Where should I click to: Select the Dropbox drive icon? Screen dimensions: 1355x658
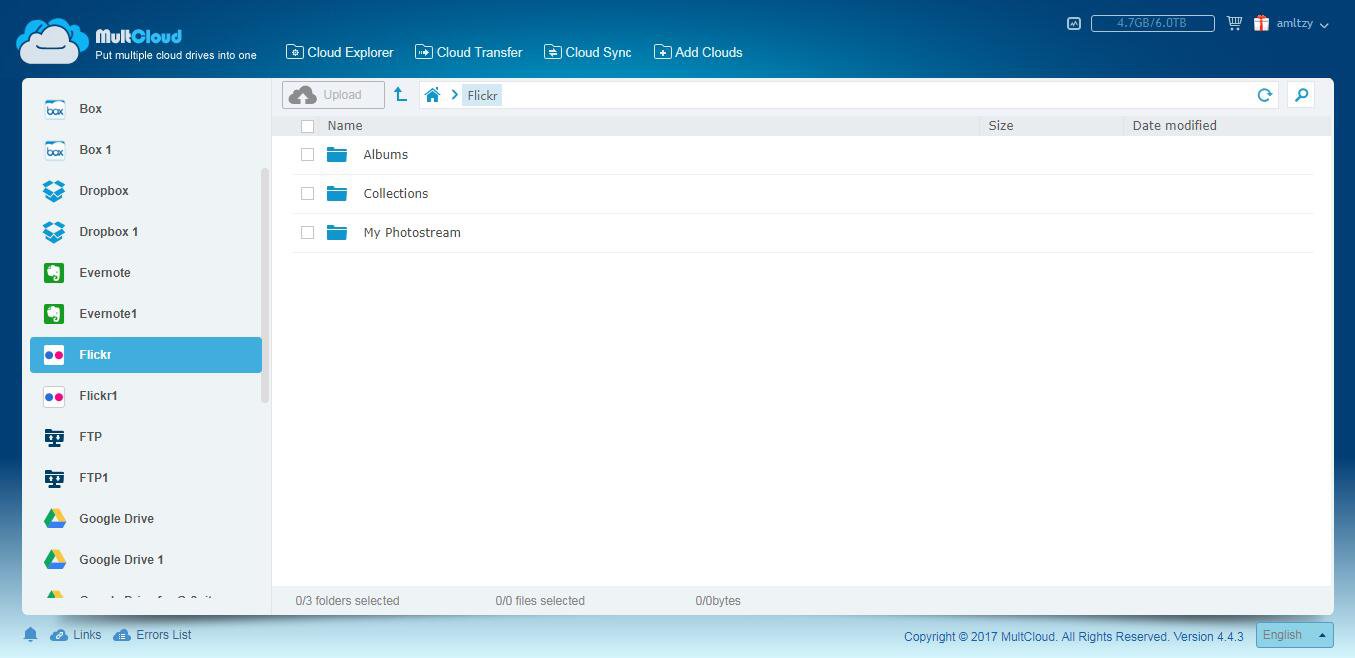point(54,191)
